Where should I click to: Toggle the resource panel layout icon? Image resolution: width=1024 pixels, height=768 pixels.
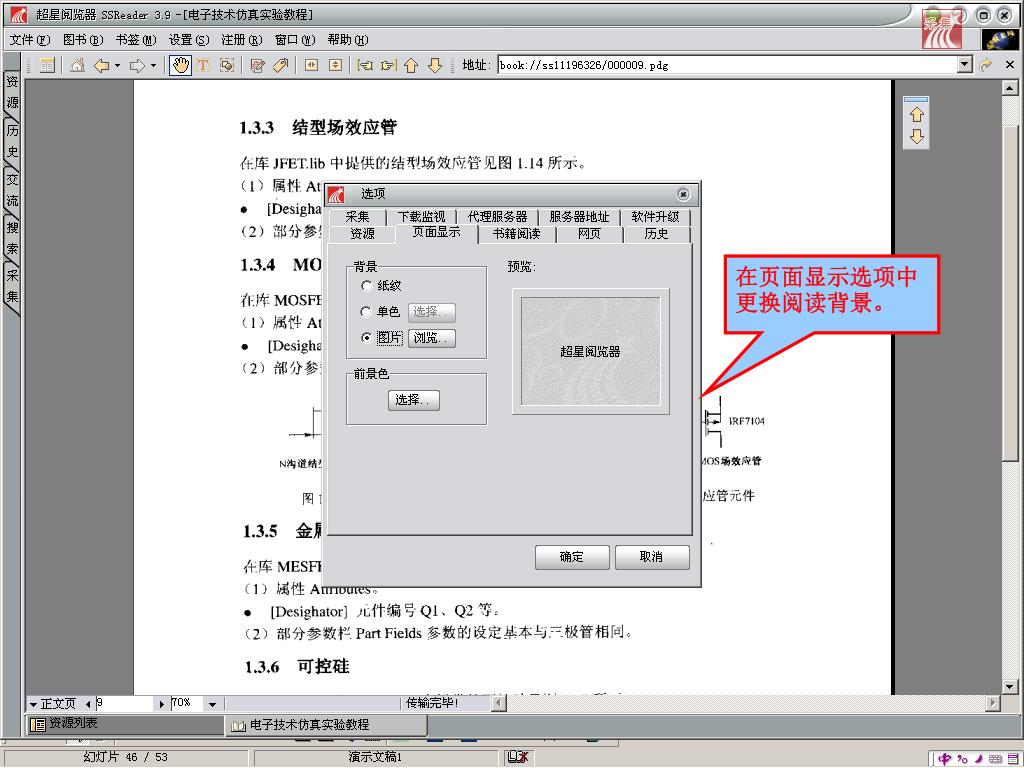coord(46,65)
